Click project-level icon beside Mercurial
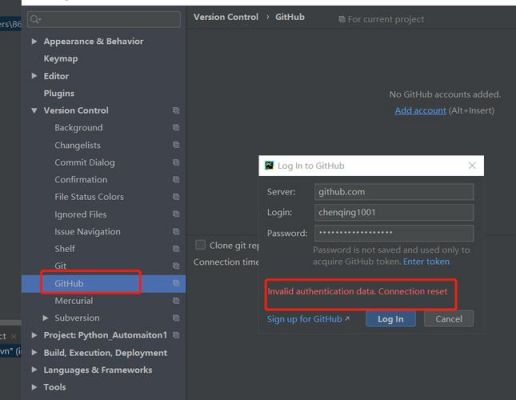516x400 pixels. click(176, 301)
